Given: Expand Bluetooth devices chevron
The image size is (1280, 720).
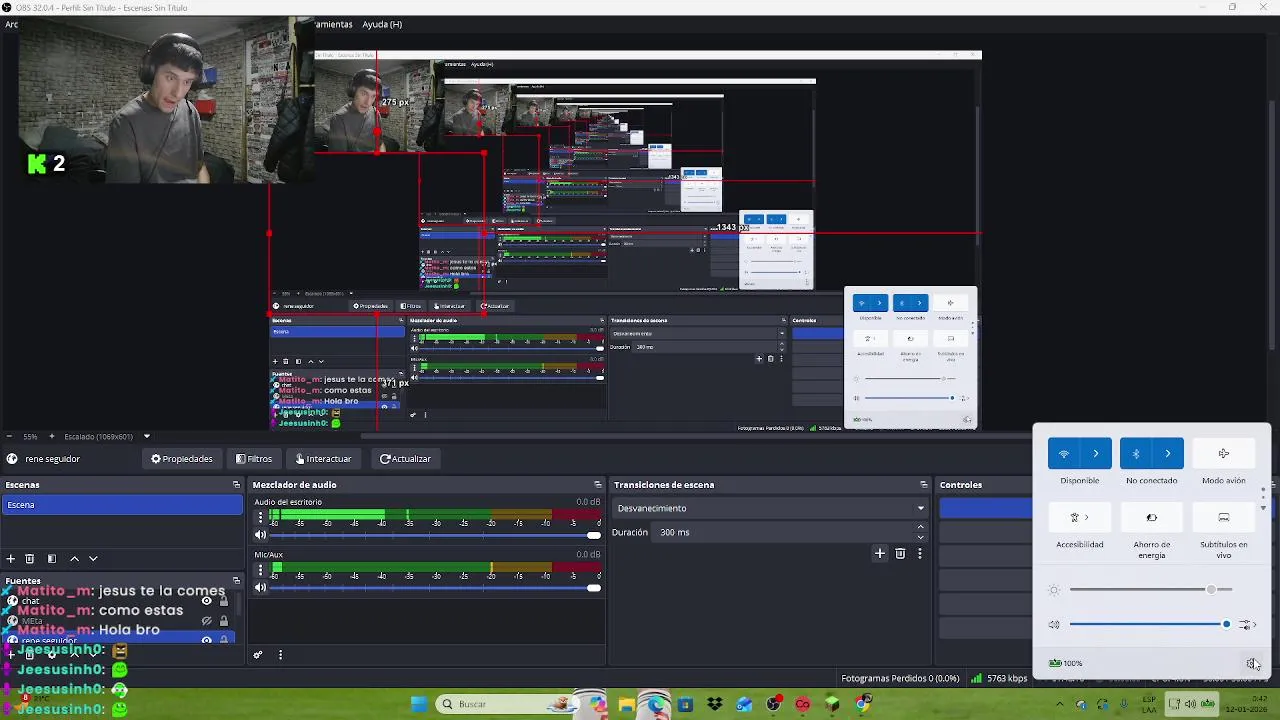Looking at the screenshot, I should (1167, 454).
